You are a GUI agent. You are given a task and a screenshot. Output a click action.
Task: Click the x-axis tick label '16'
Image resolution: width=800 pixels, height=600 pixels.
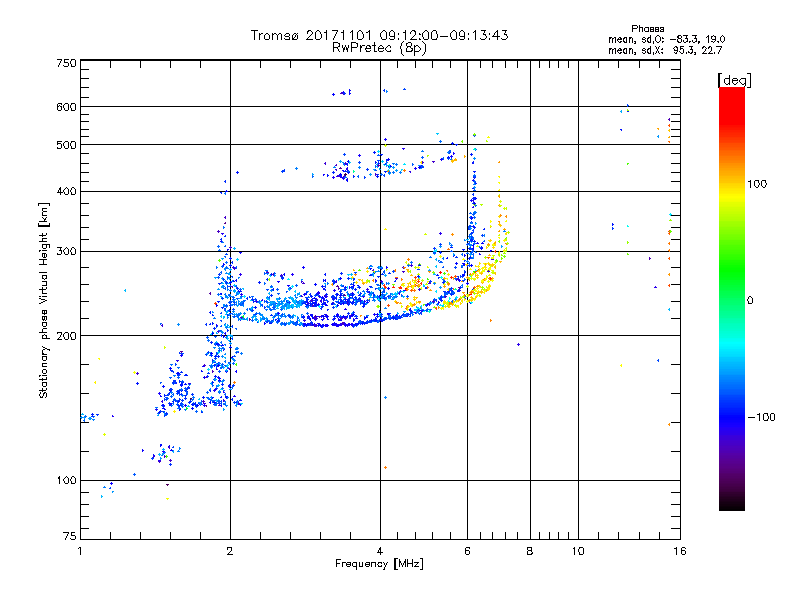click(680, 551)
